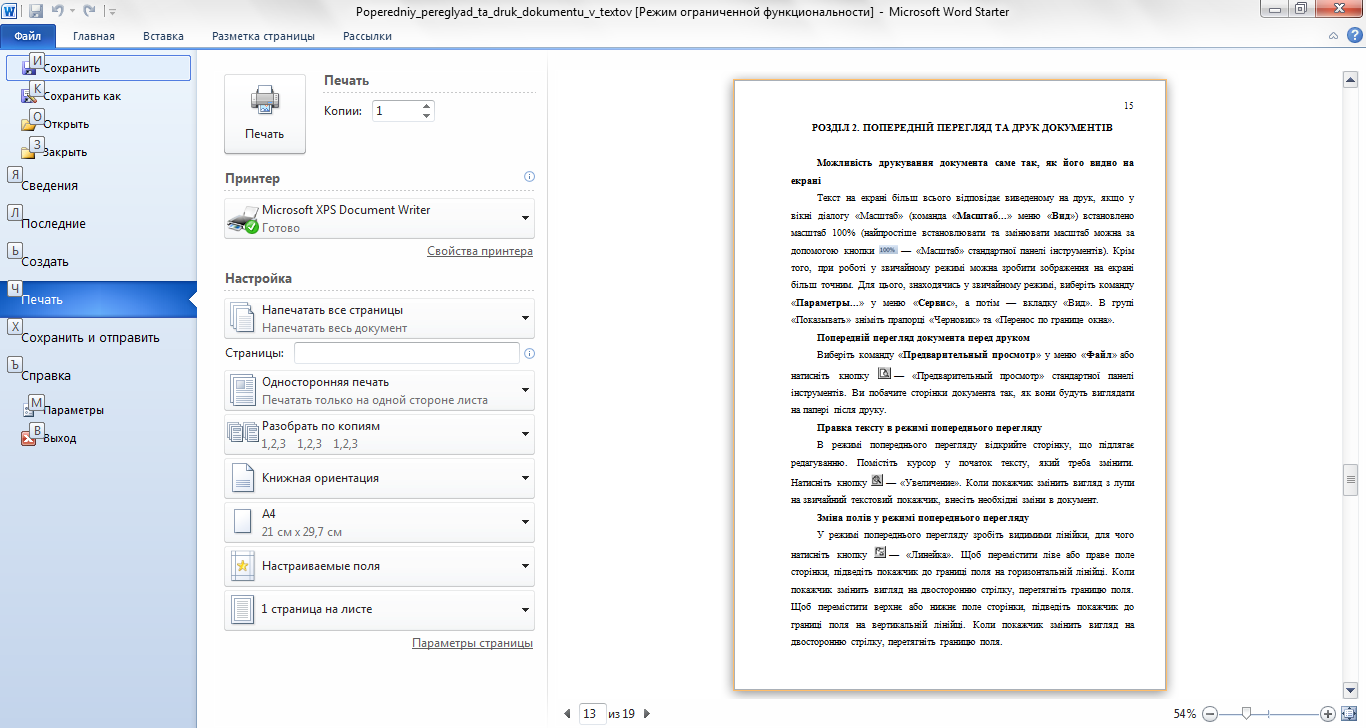
Task: Switch to the Главная tab
Action: coord(93,36)
